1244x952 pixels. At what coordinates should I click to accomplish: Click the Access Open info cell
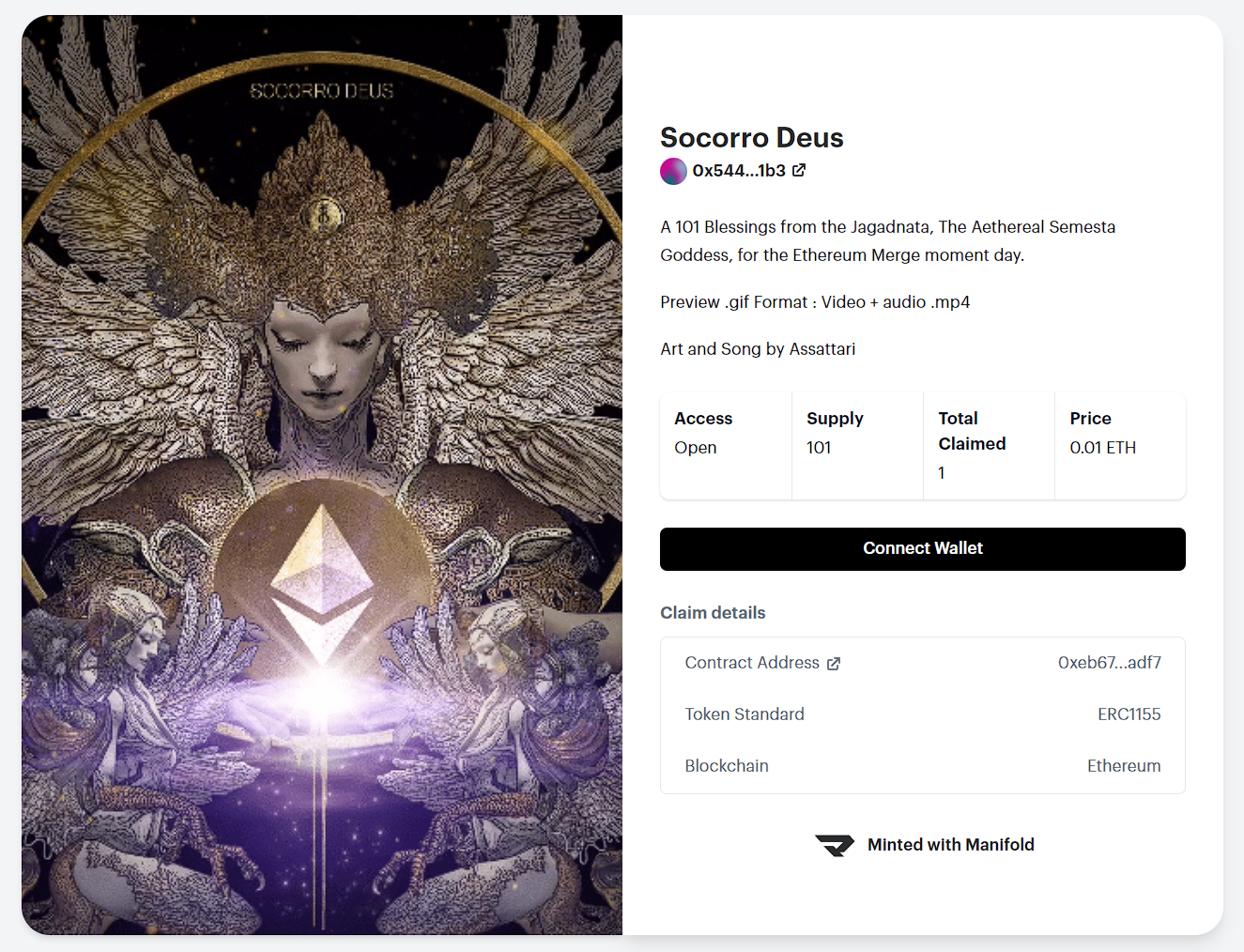coord(726,446)
